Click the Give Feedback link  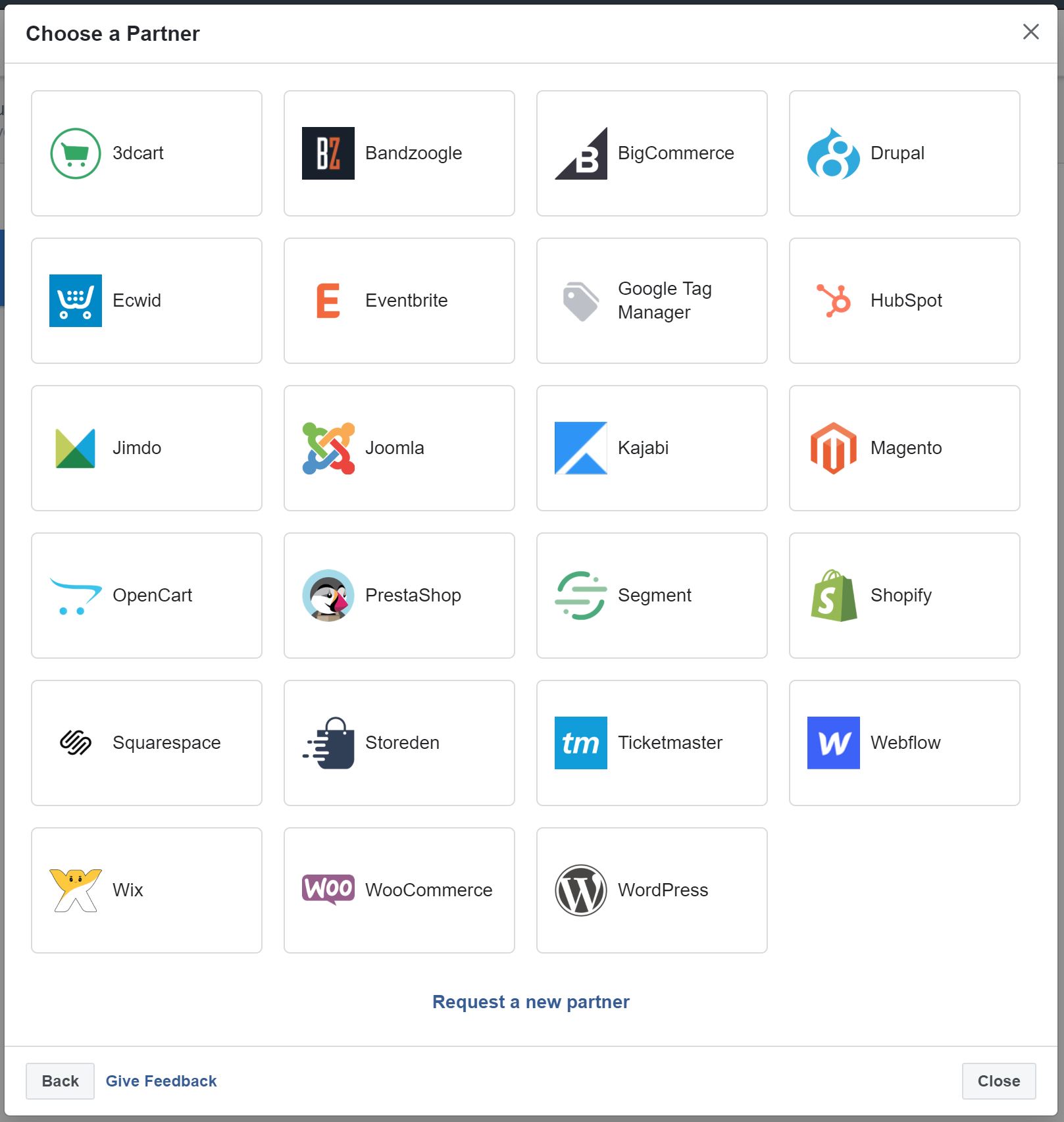(161, 1081)
